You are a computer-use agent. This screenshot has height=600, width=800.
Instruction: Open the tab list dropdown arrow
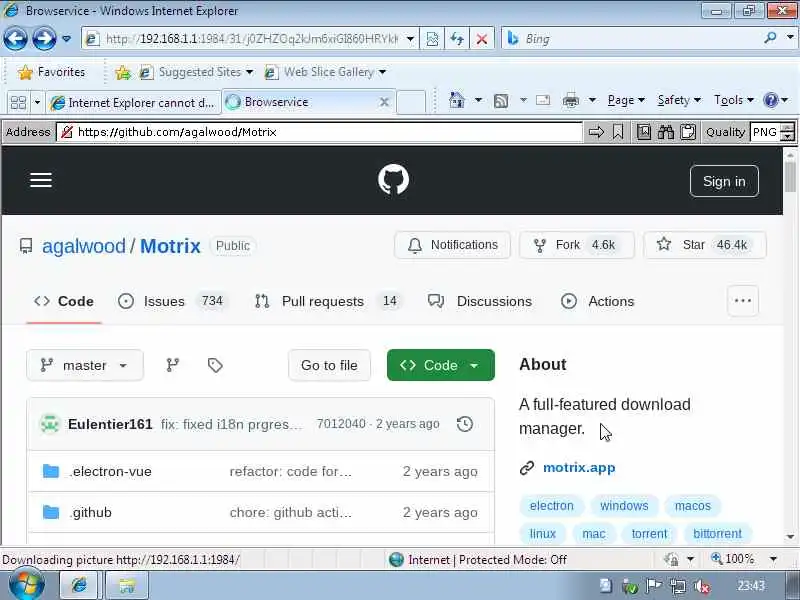(37, 103)
